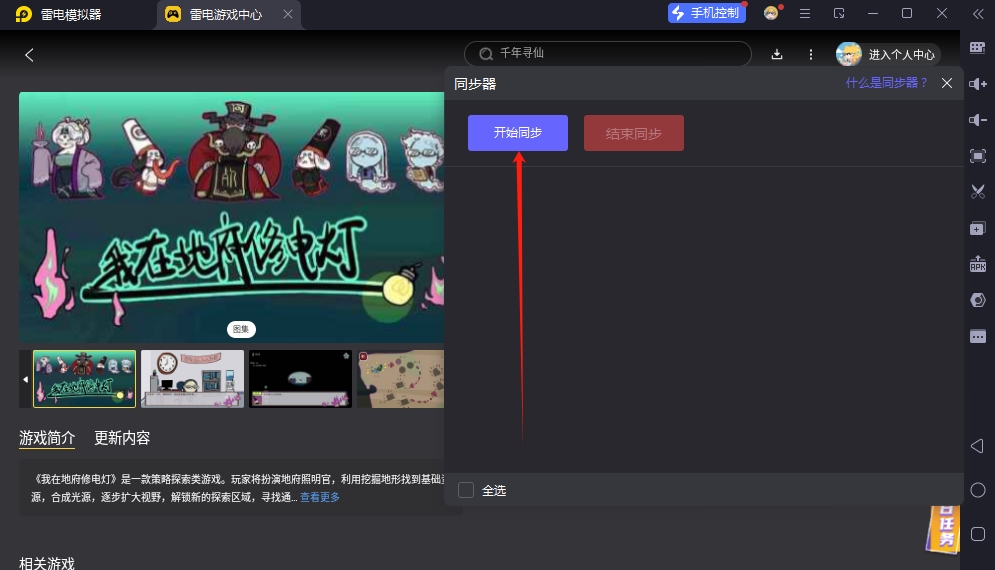Viewport: 995px width, 570px height.
Task: Close the 同步器 panel
Action: click(947, 83)
